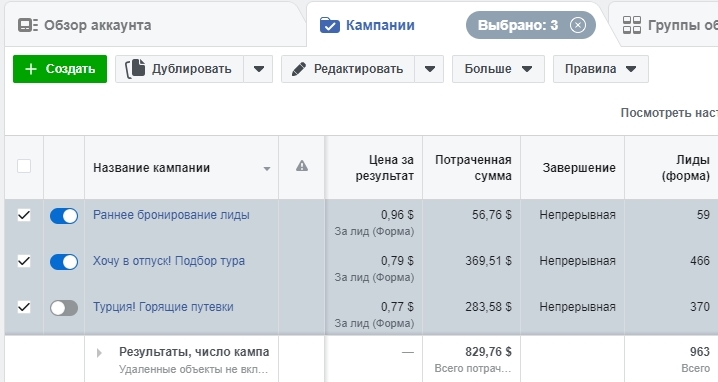Open the Редактировать dropdown arrow
Image resolution: width=718 pixels, height=382 pixels.
[x=430, y=69]
